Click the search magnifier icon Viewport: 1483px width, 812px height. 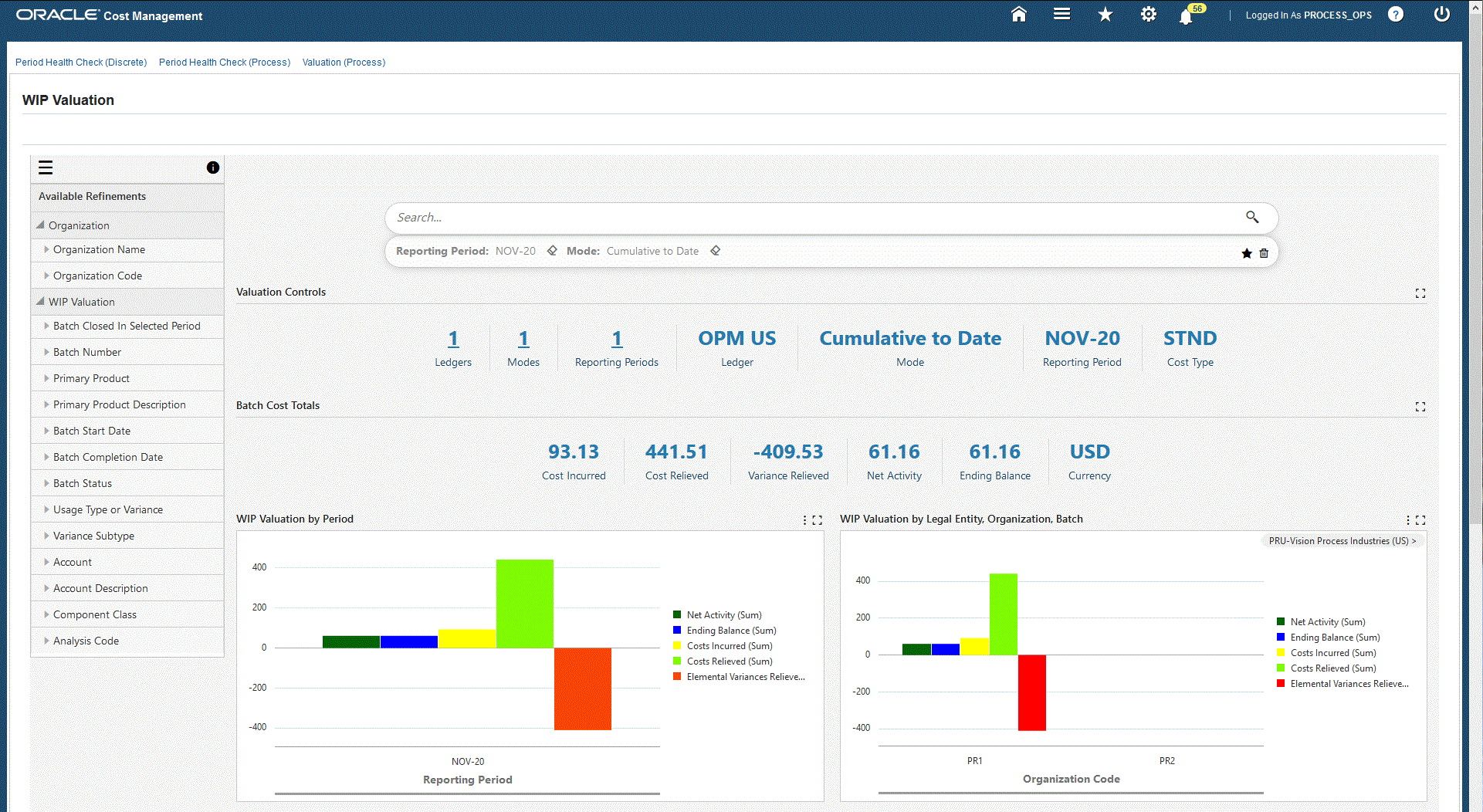click(x=1251, y=218)
